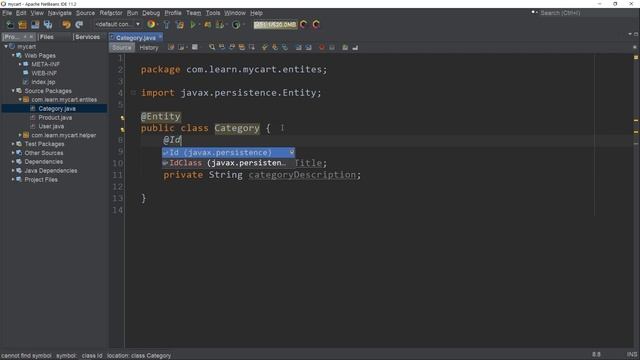Screen dimensions: 640x360
Task: Click the browser selection icon in the toolbar
Action: click(x=151, y=24)
